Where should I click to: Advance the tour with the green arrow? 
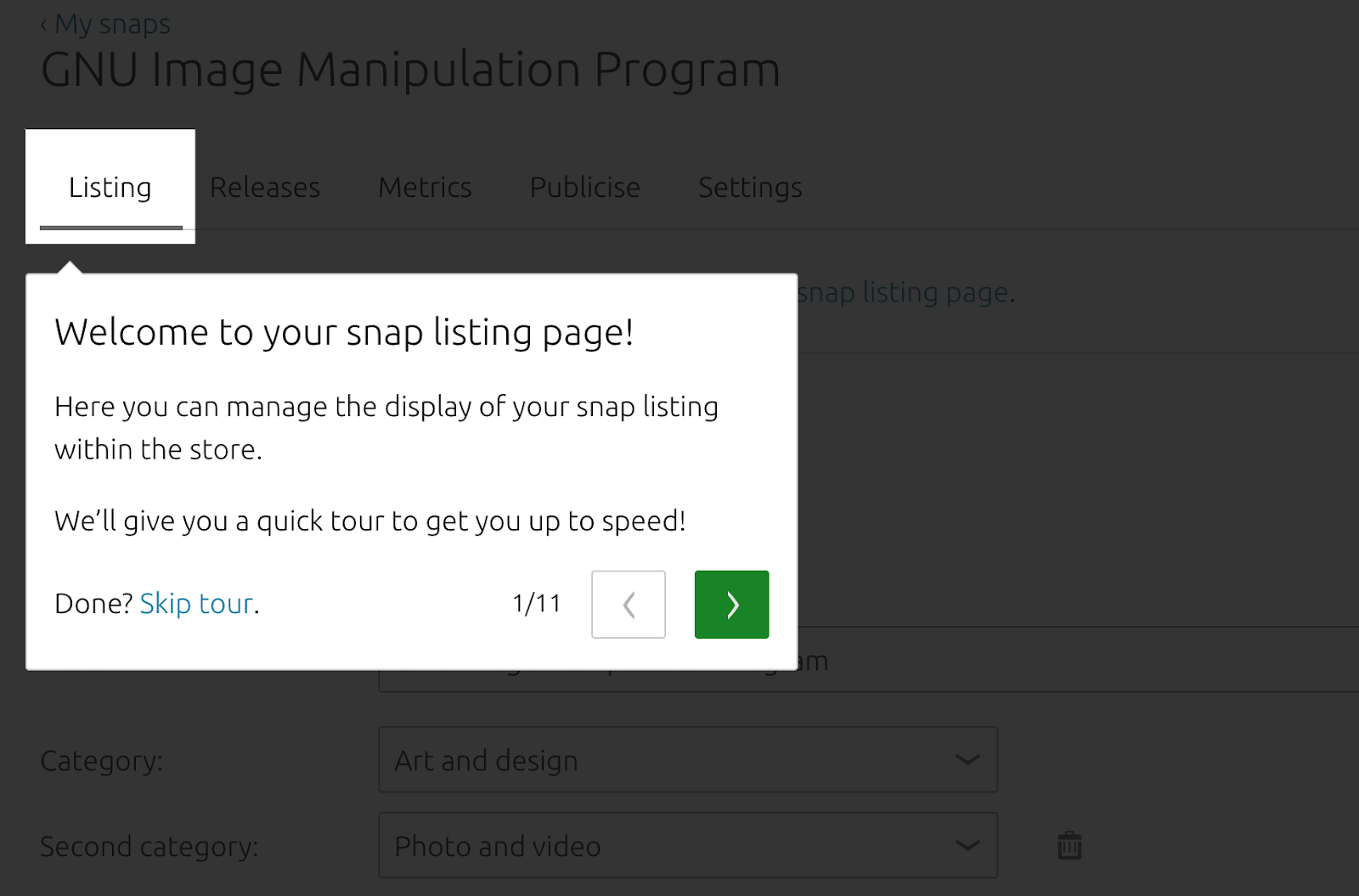click(731, 605)
